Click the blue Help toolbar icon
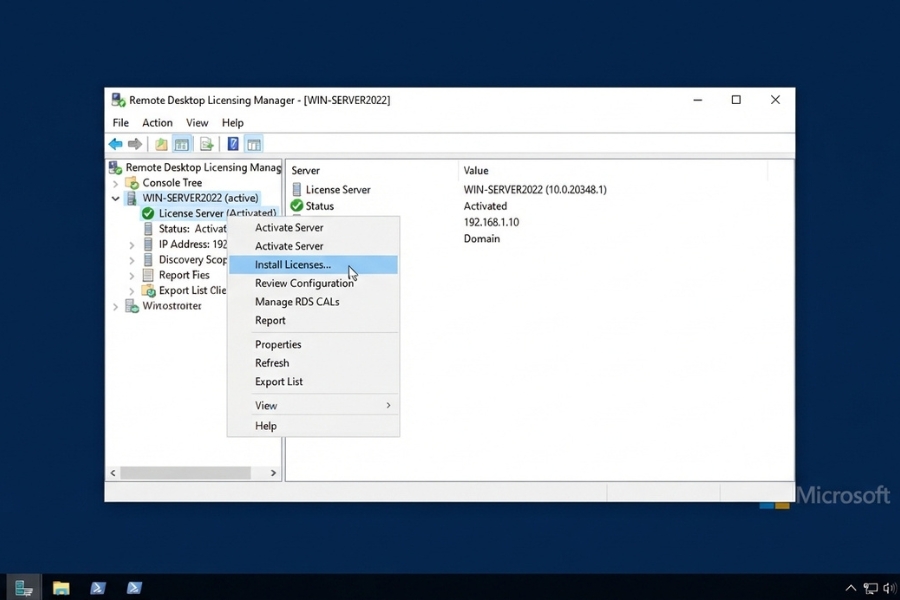Screen dimensions: 900x600 tap(233, 144)
